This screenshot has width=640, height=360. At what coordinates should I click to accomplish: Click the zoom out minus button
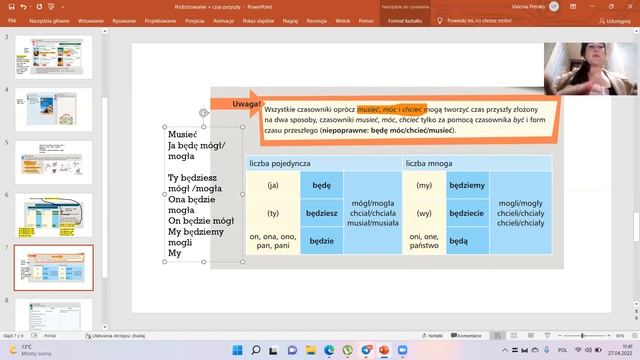560,336
